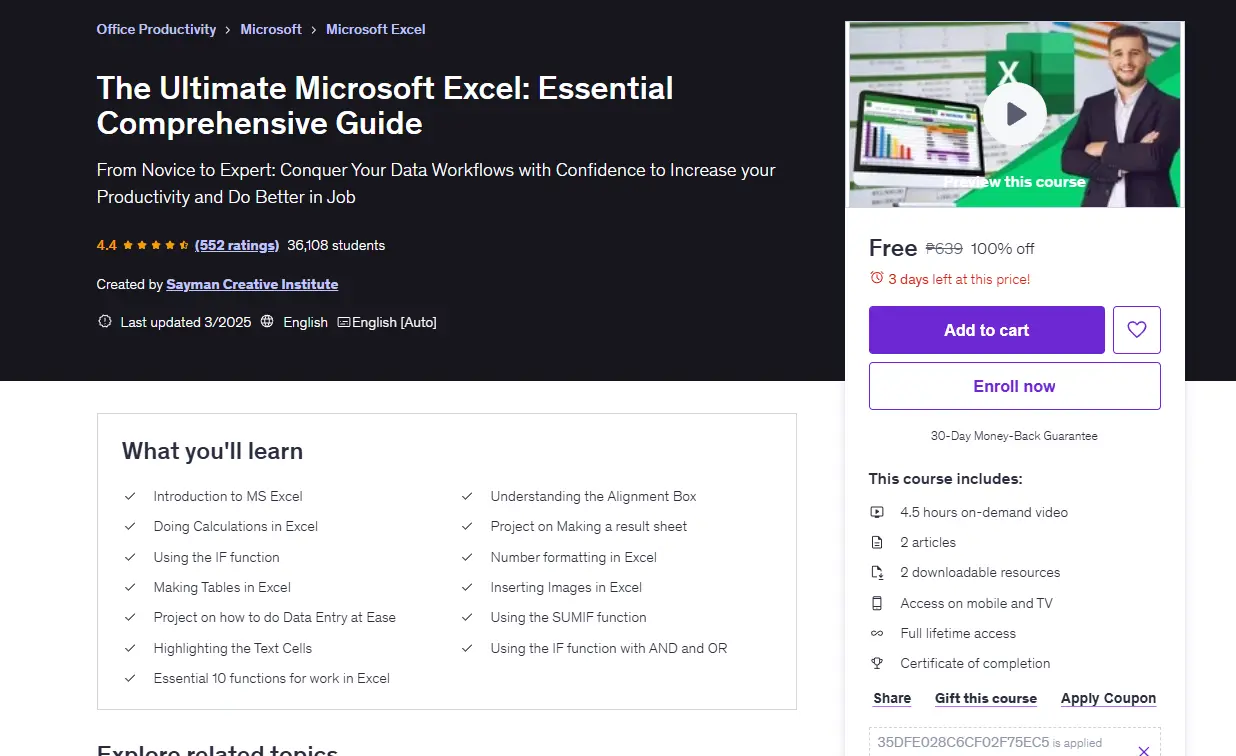
Task: Click 3 days left at this price
Action: tap(959, 279)
